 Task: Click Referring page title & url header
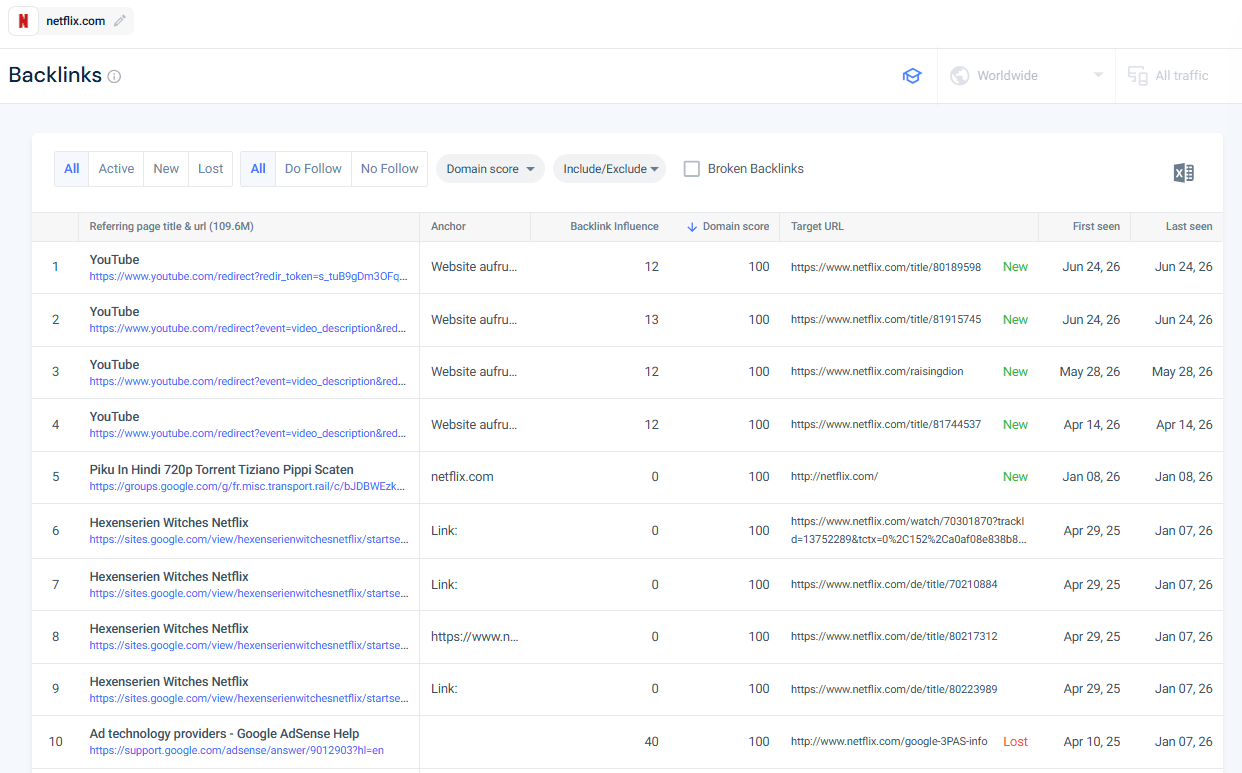171,227
